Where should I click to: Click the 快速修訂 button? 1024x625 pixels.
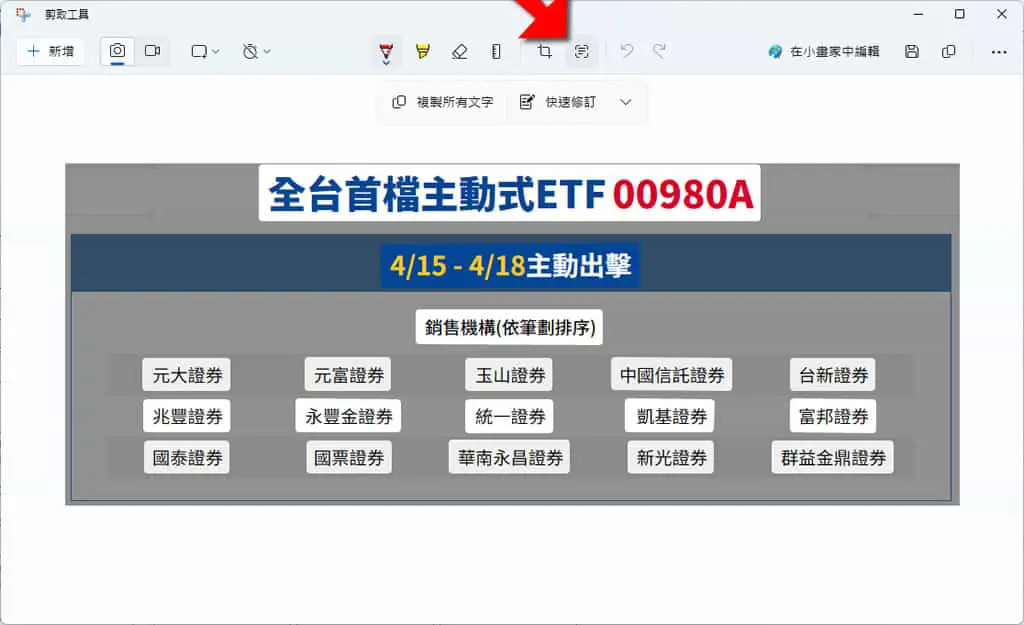coord(558,102)
